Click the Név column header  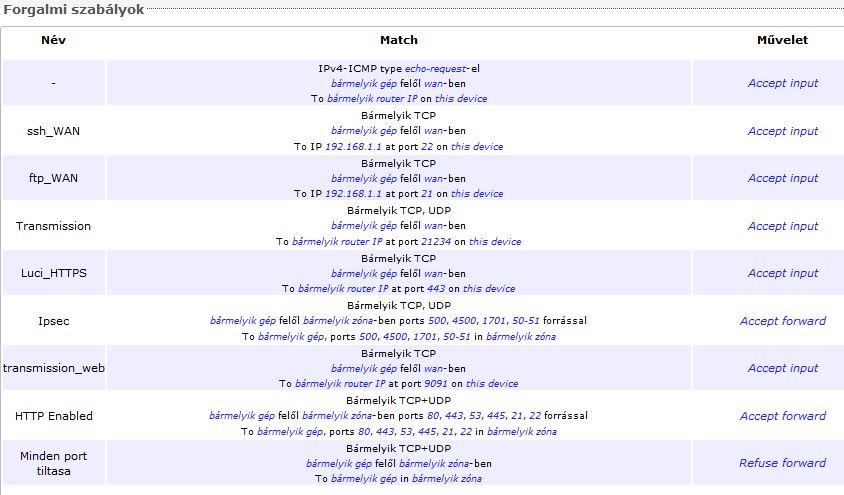[x=53, y=40]
